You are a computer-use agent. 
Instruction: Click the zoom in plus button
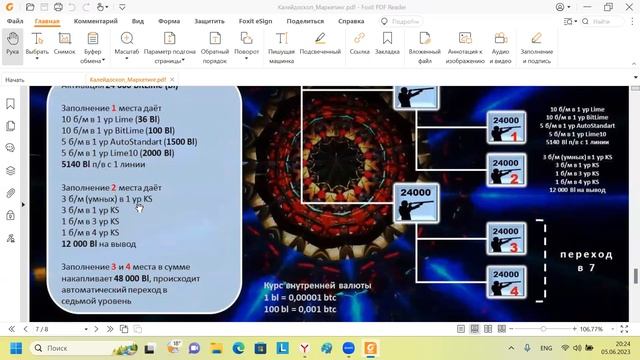574,329
